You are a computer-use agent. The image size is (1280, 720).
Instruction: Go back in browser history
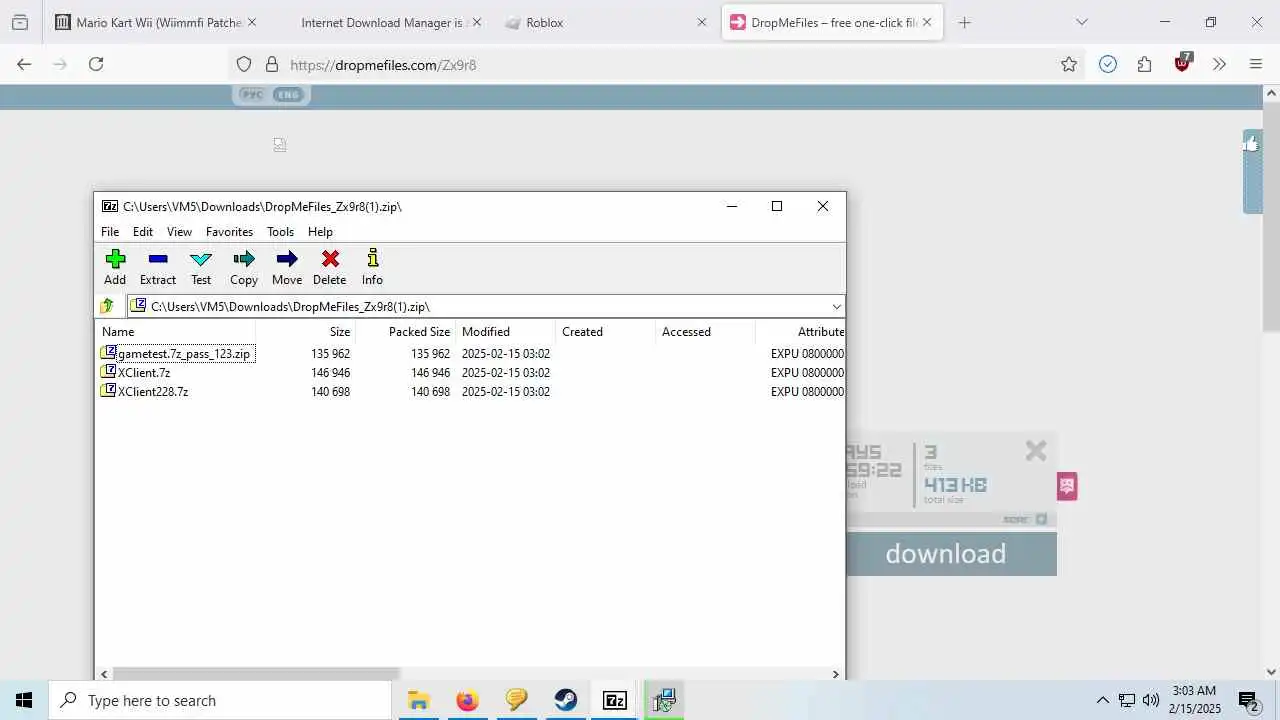(x=24, y=64)
